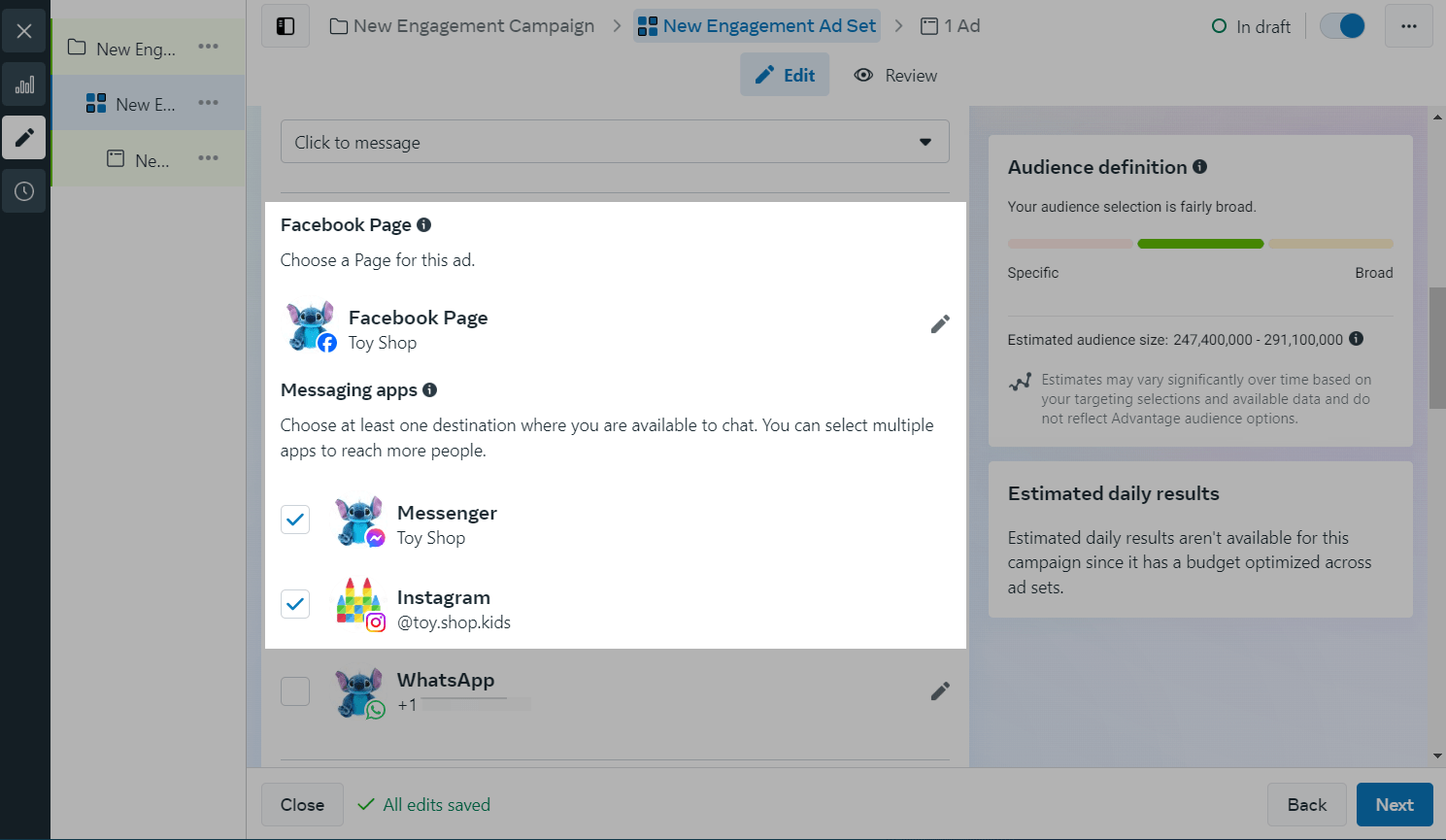Uncheck the Instagram checkbox
The height and width of the screenshot is (840, 1446).
coord(295,604)
